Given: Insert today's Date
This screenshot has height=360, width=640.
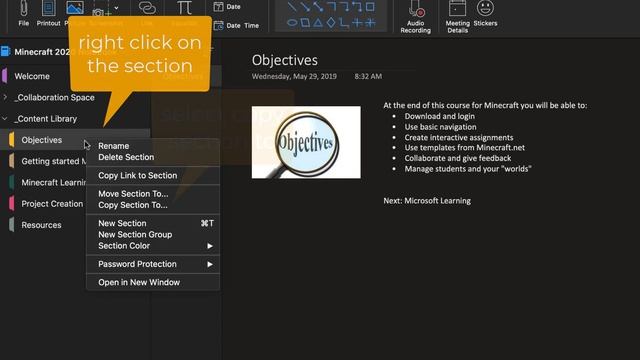Looking at the screenshot, I should coord(227,7).
